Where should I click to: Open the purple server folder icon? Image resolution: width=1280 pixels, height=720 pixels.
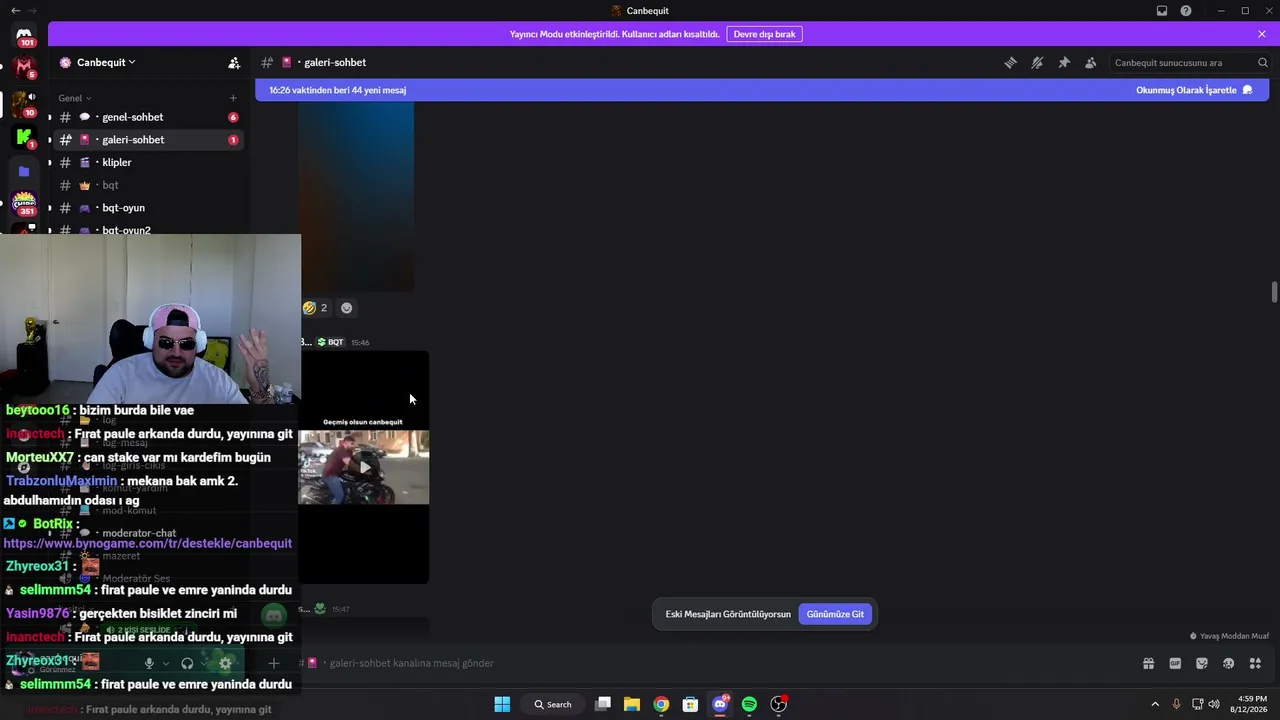(x=24, y=171)
